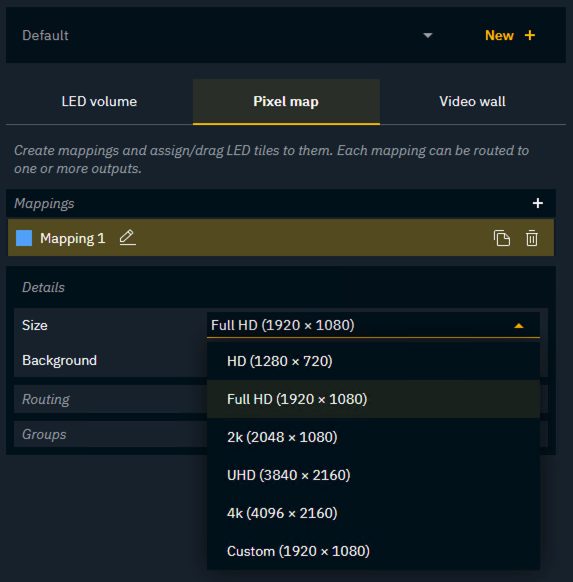
Task: Open the Default preset dropdown
Action: click(x=227, y=35)
